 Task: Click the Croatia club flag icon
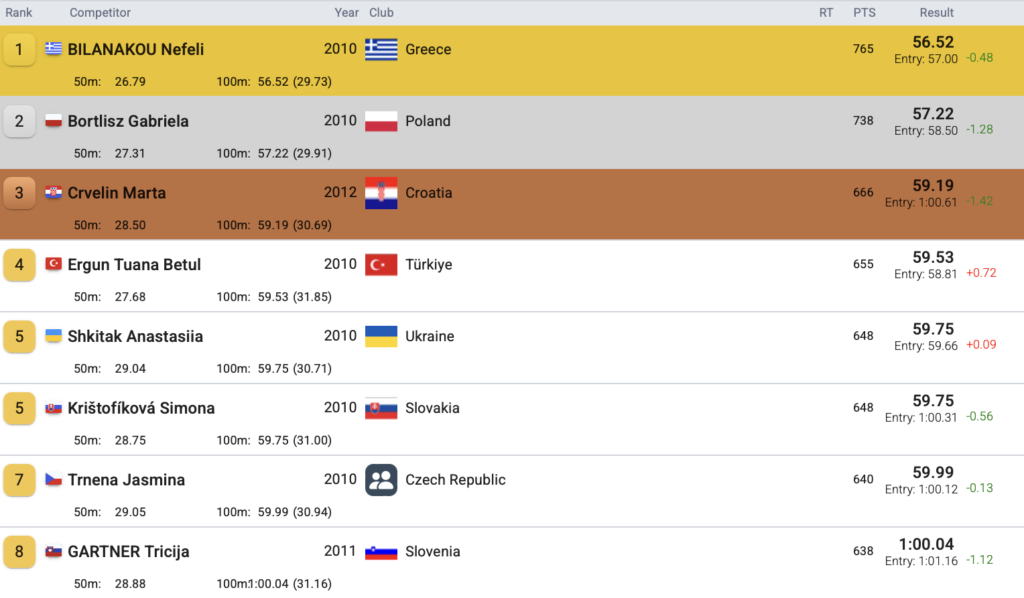381,193
